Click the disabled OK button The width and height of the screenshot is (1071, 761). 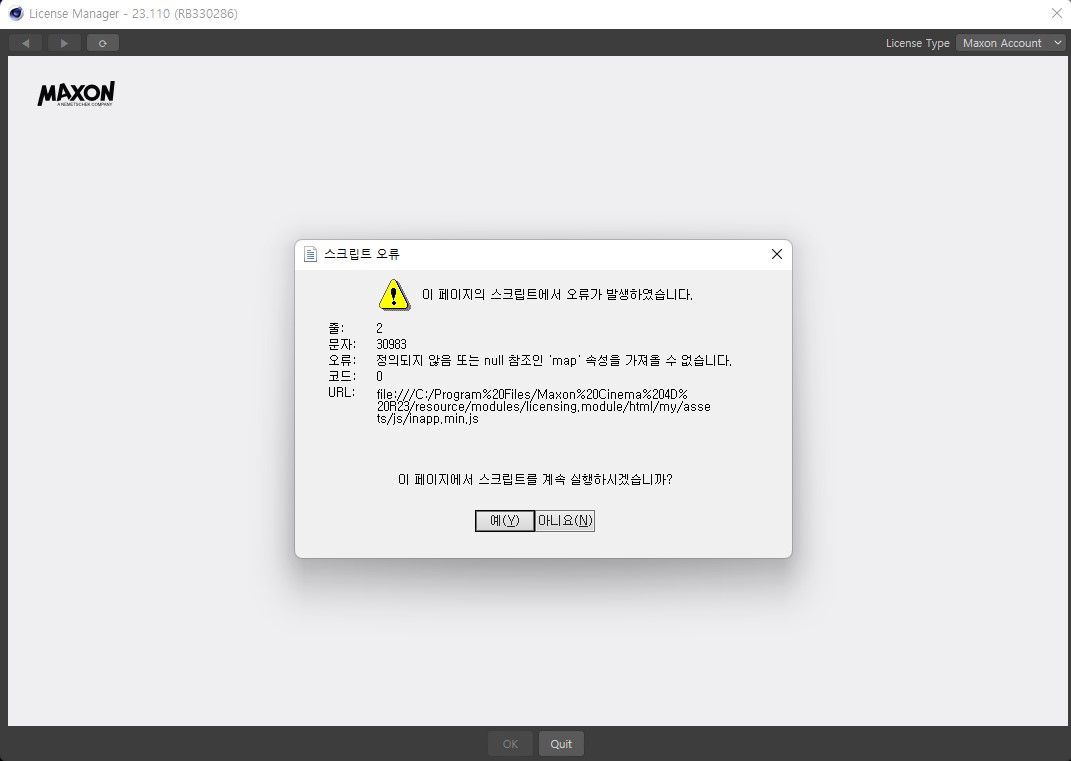510,744
